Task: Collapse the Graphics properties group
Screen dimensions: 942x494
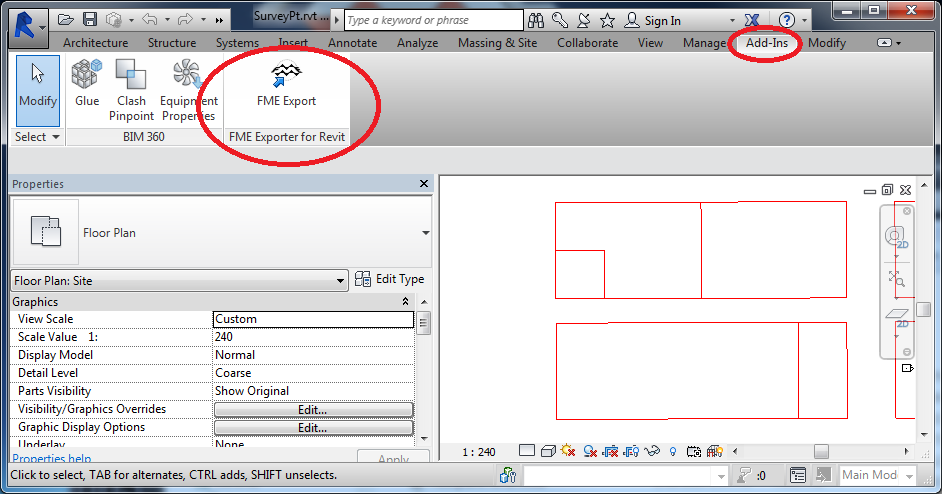Action: [x=406, y=302]
